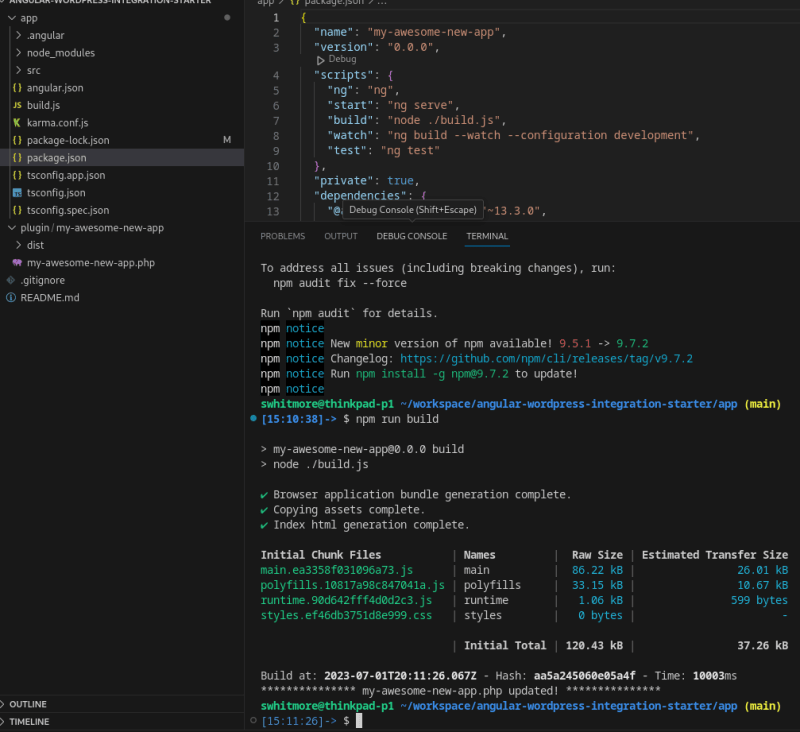Click the PHP elephant icon beside my-awesome-new-app.php
This screenshot has height=732, width=800.
pos(17,263)
